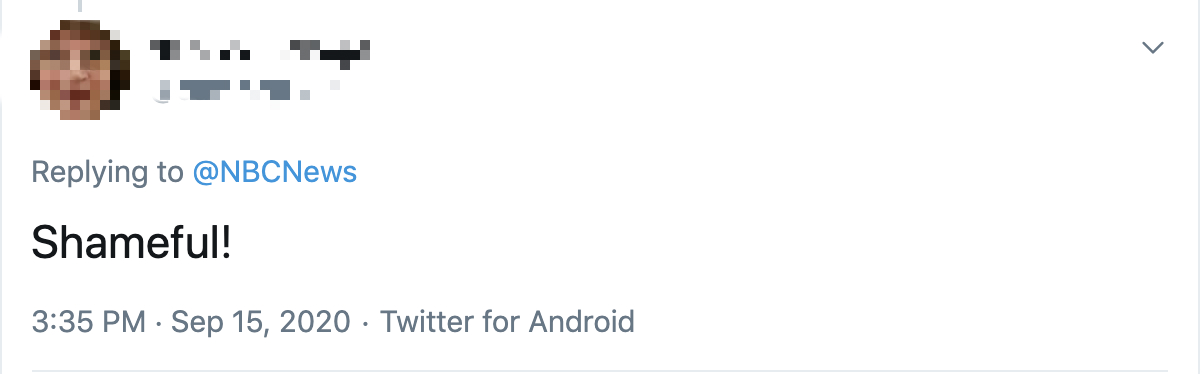Screen dimensions: 1202x374
Task: Click the Sep 15, 2020 date
Action: tap(261, 322)
